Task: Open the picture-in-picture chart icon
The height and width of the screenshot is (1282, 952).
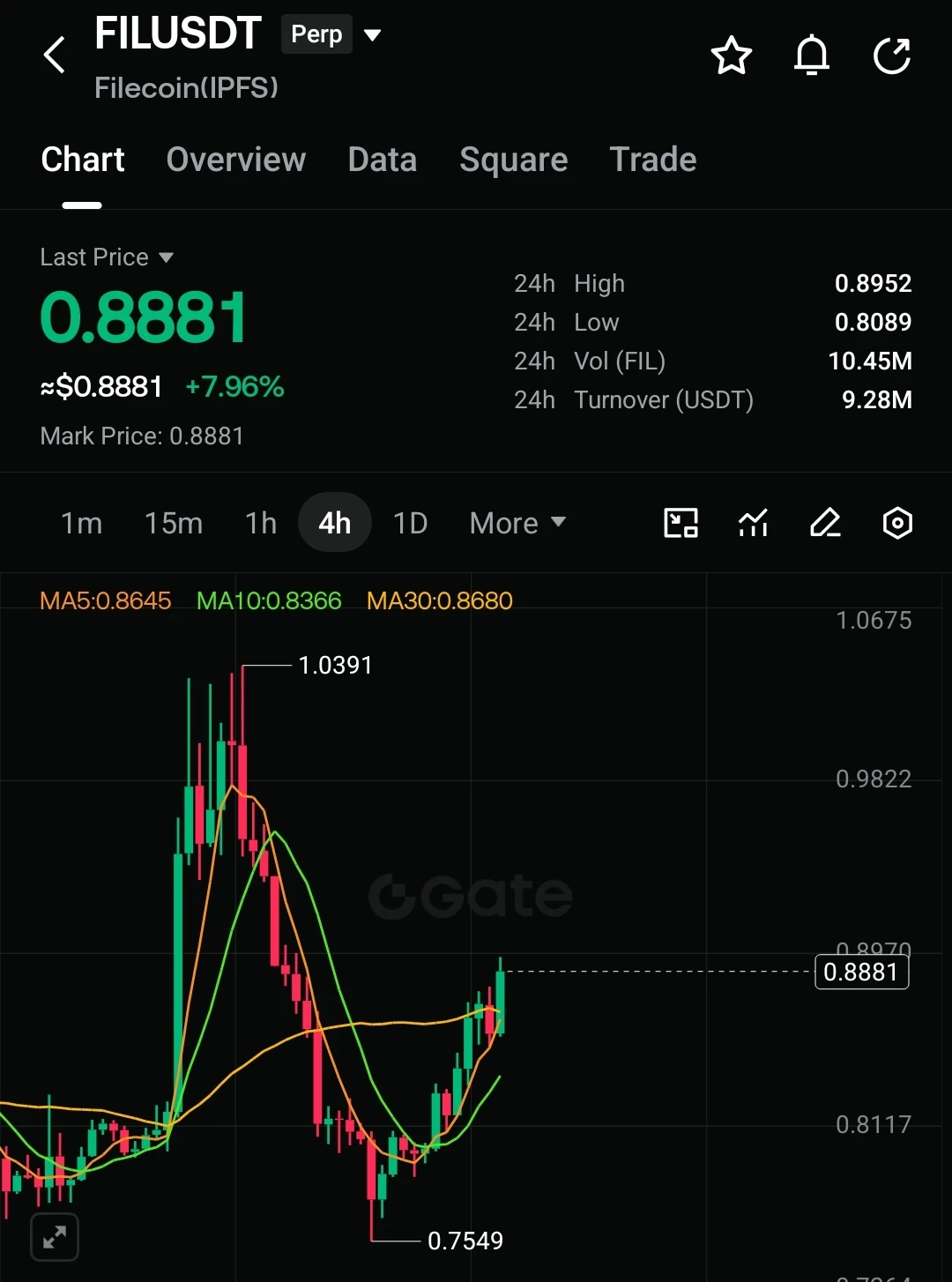Action: click(x=681, y=523)
